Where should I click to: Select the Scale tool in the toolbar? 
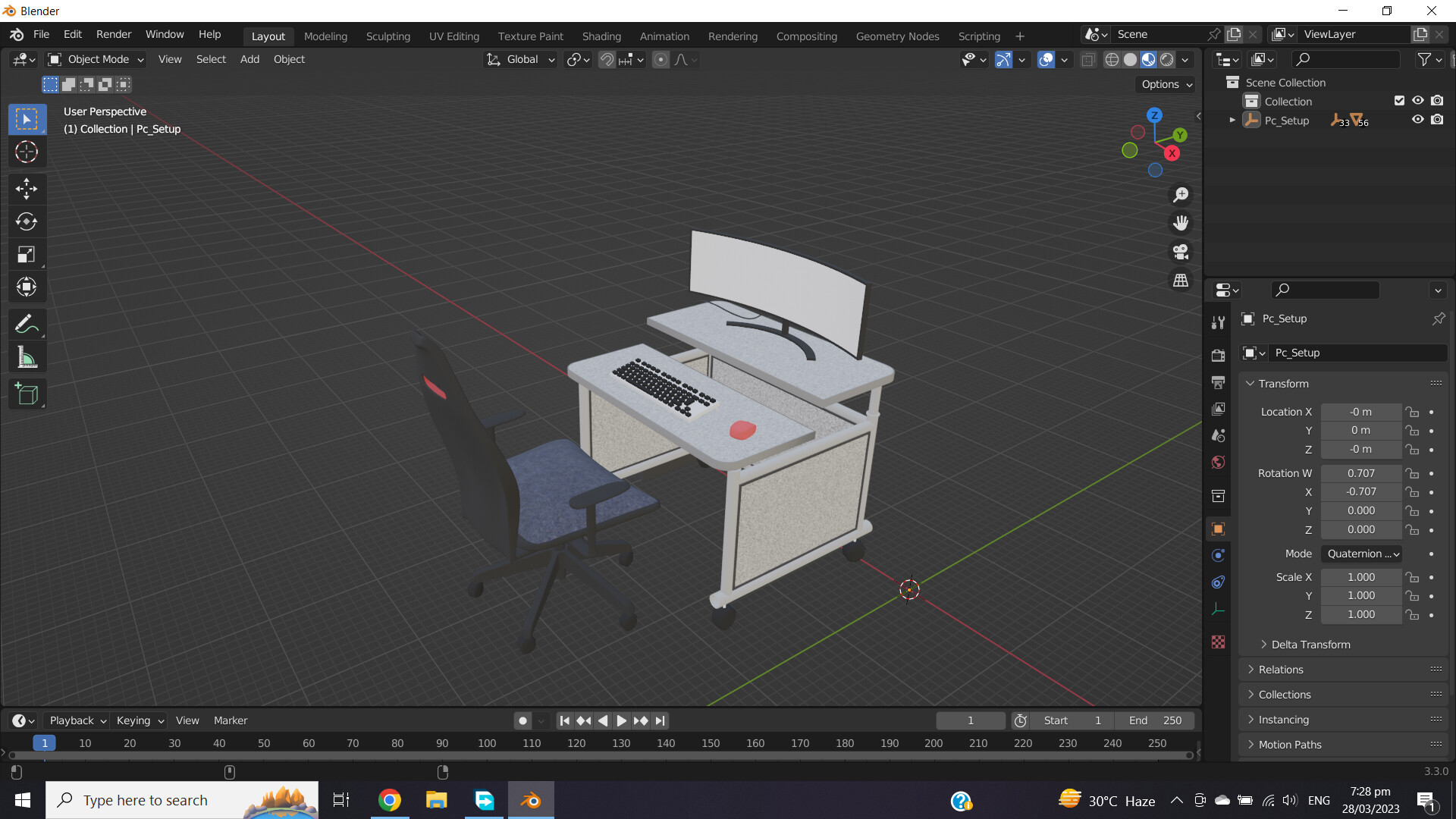click(27, 254)
